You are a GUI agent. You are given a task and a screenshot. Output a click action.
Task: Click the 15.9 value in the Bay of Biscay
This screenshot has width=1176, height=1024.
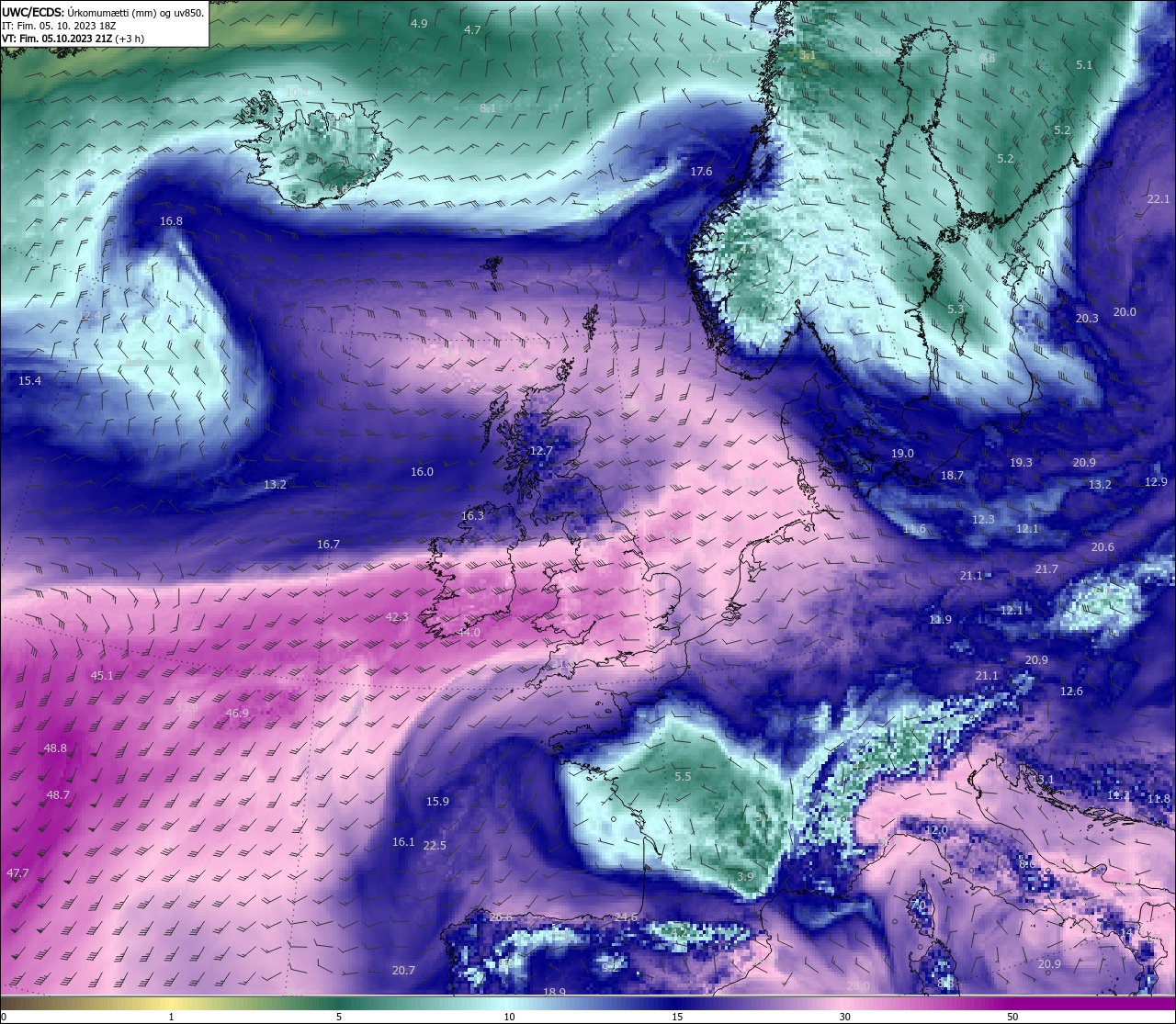click(x=437, y=801)
